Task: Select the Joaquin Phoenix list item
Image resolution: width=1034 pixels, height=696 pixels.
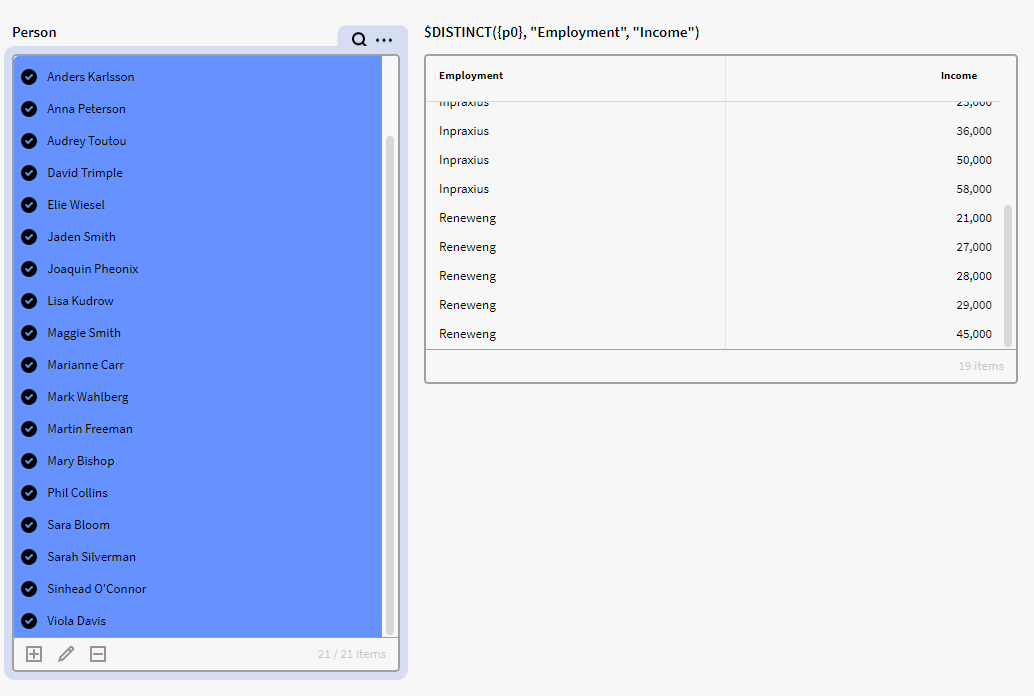Action: 93,269
